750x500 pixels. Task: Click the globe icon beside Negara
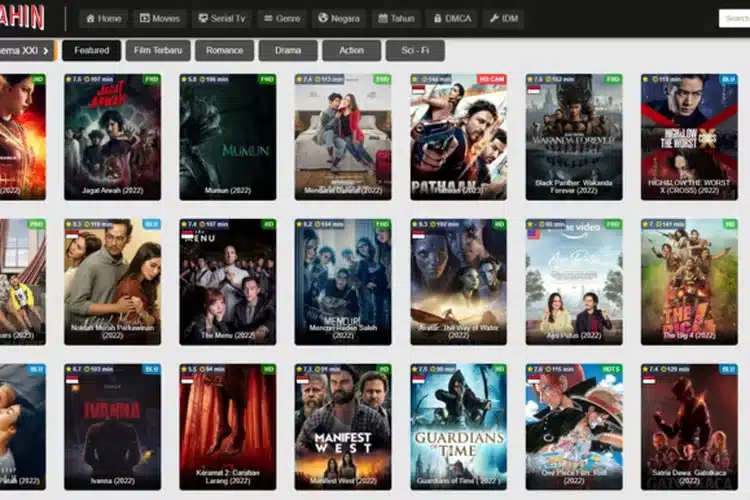coord(323,18)
